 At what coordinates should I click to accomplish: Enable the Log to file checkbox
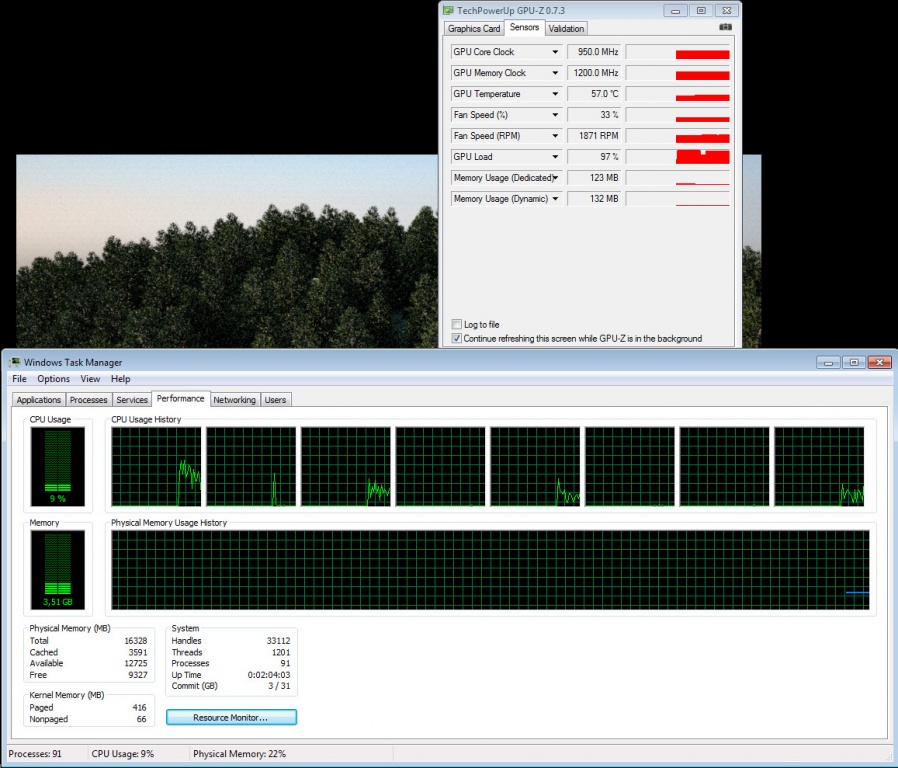(456, 324)
